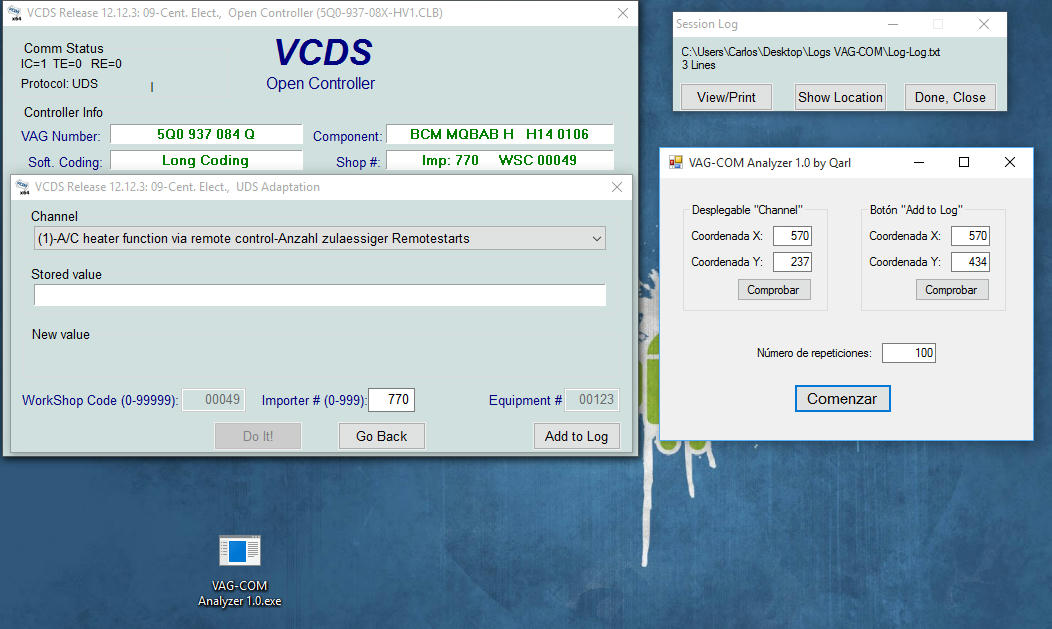This screenshot has width=1052, height=629.
Task: Click the Equipment # field 00123
Action: point(592,400)
